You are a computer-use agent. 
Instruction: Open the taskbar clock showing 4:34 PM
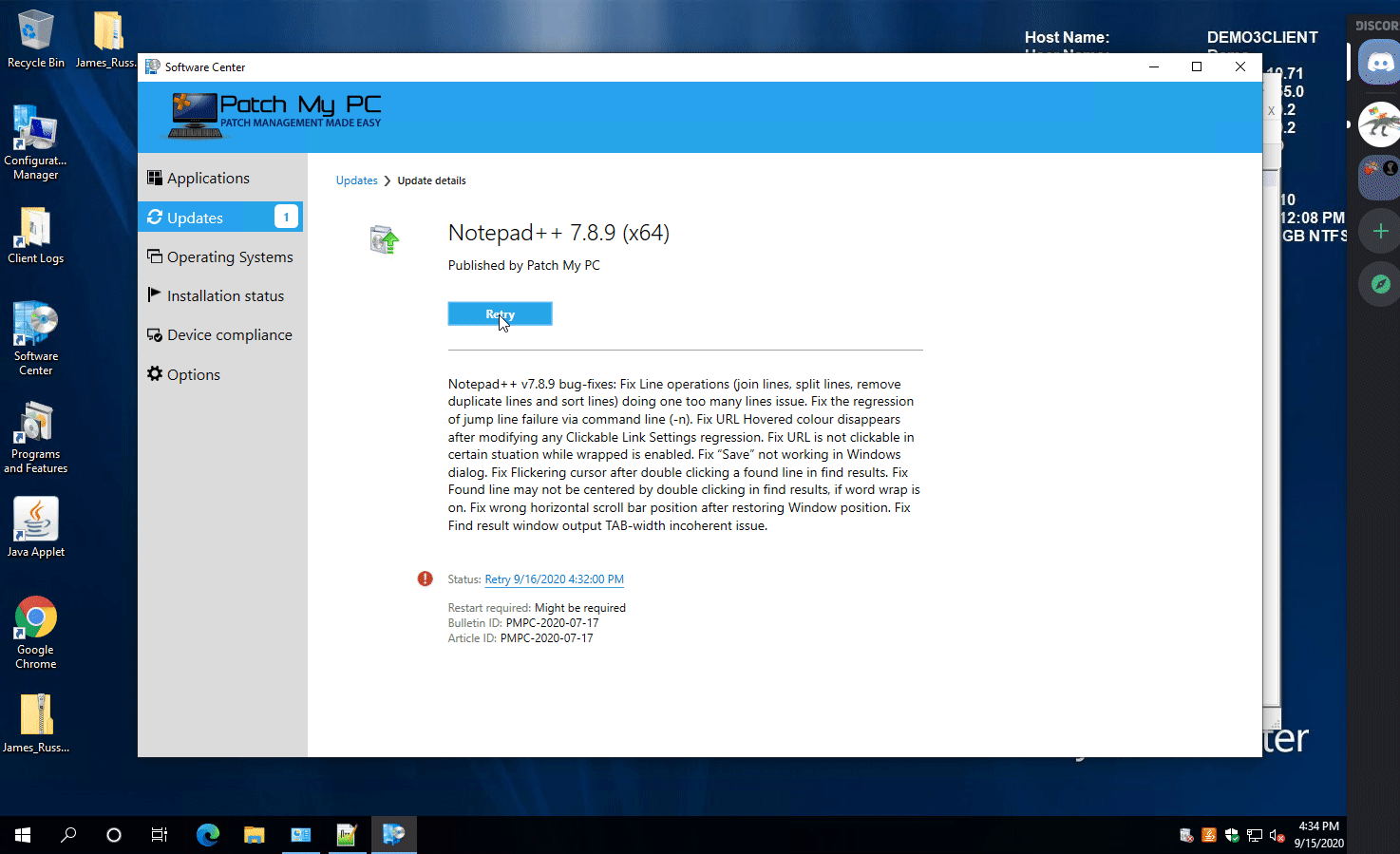1318,835
